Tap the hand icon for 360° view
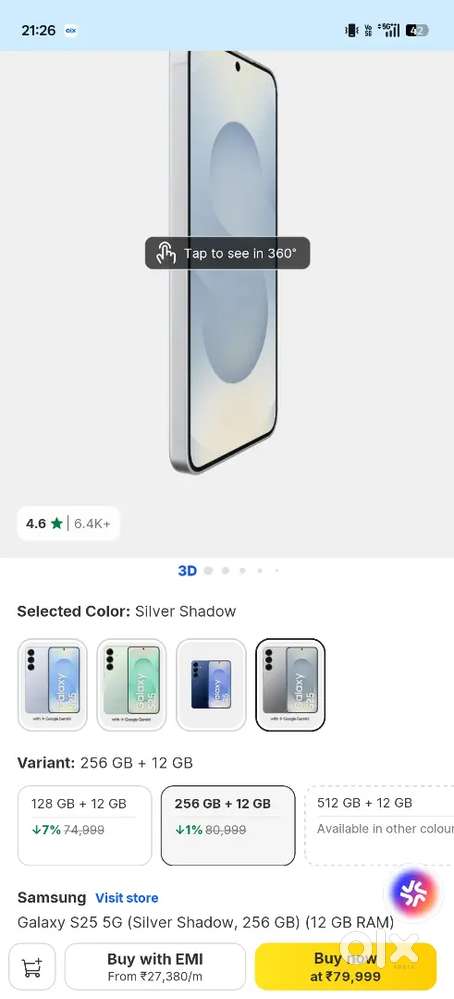This screenshot has width=454, height=999. [166, 253]
